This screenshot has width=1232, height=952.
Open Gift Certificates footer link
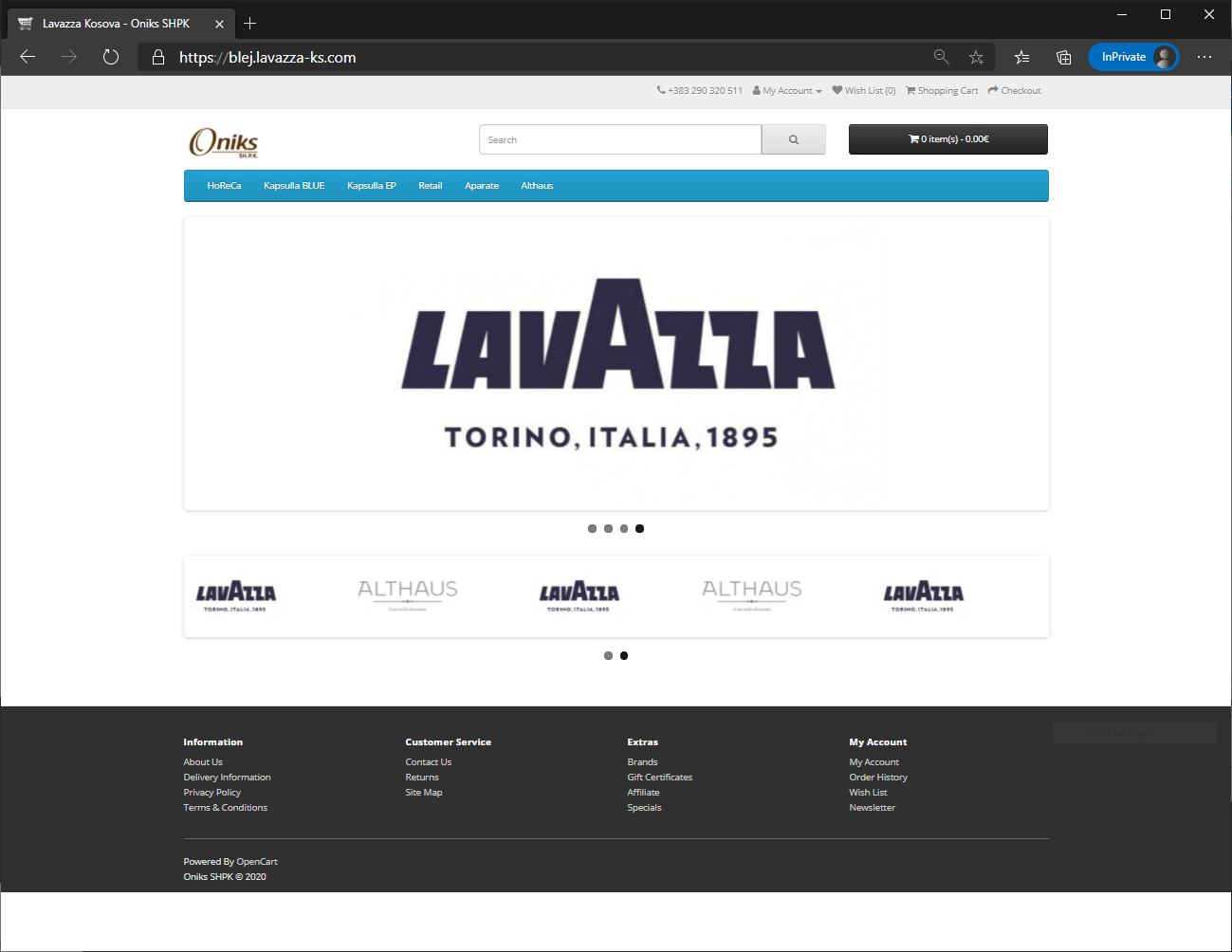pyautogui.click(x=660, y=778)
